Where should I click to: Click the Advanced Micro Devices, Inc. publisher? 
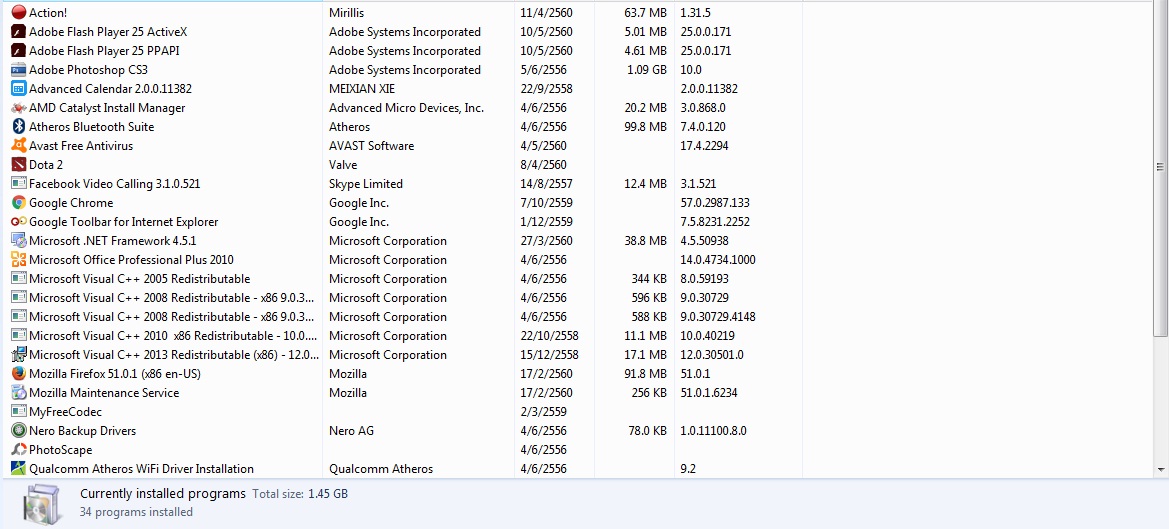point(406,108)
